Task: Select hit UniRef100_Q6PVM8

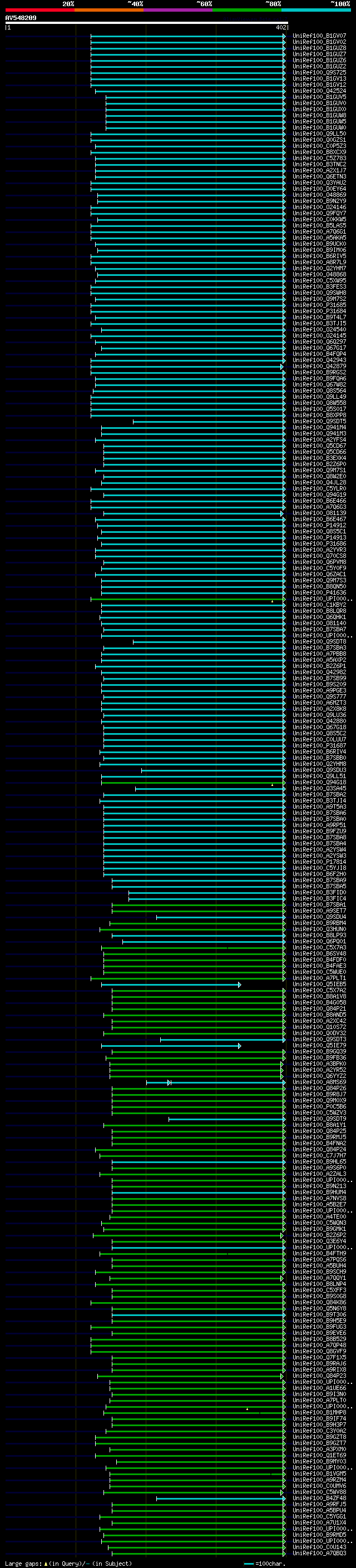Action: (x=319, y=562)
